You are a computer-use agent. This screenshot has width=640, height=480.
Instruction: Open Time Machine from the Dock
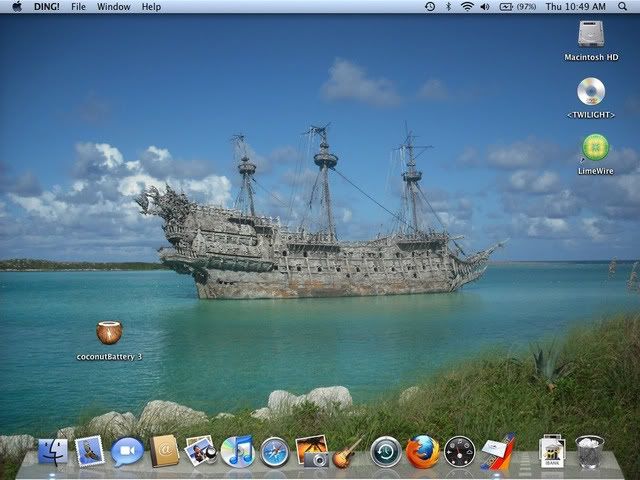(x=386, y=452)
